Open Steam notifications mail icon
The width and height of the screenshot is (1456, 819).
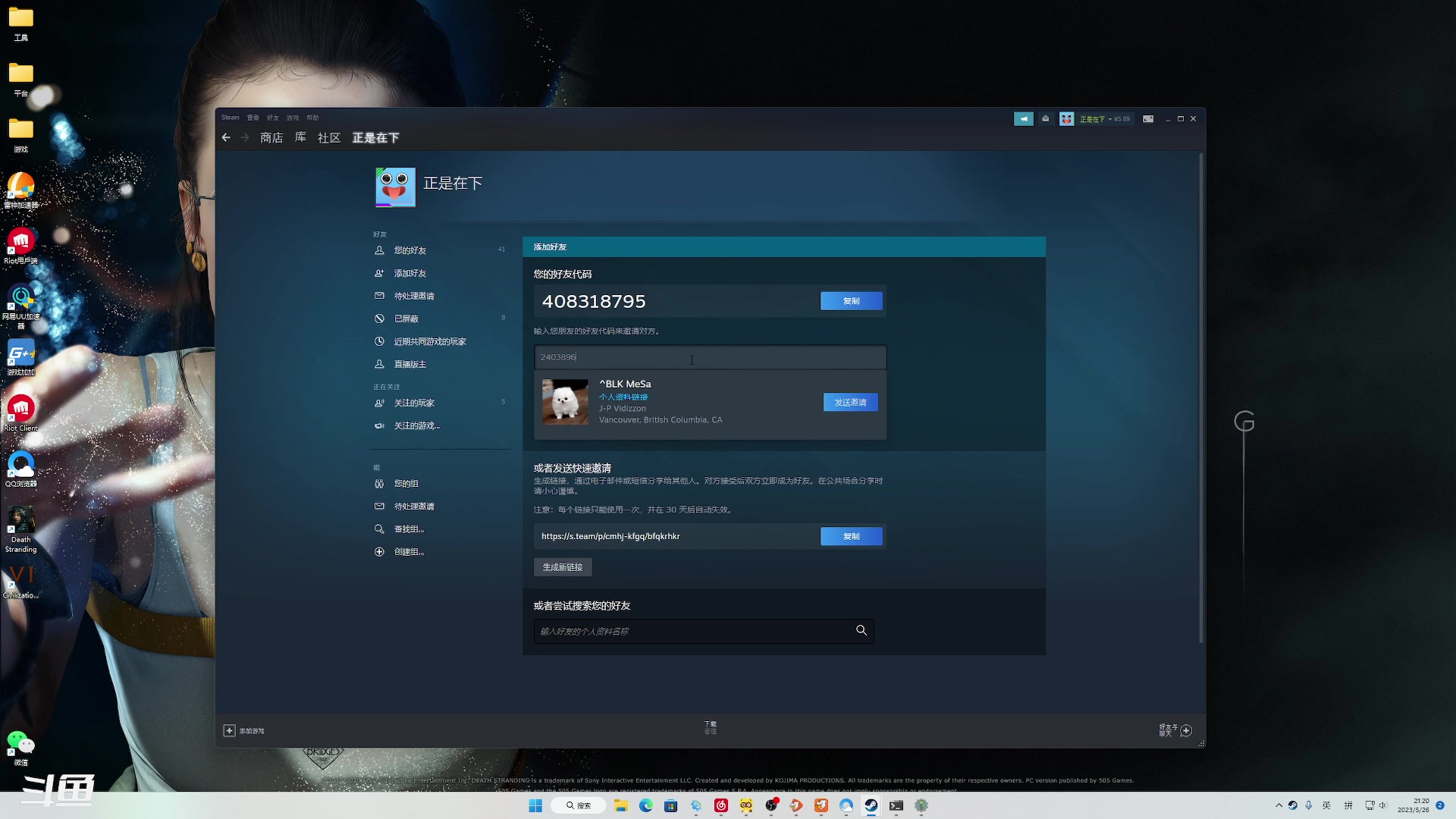pos(1046,119)
